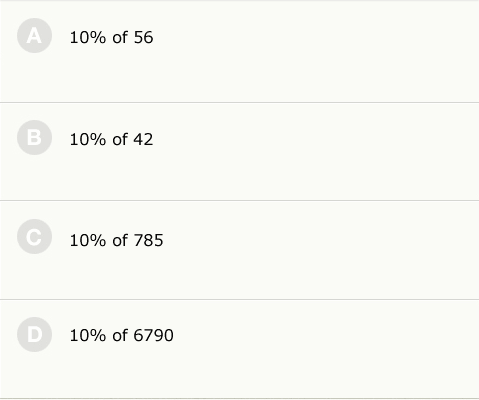Screen dimensions: 479x400
Task: Mark option C circle as answer
Action: click(x=34, y=237)
